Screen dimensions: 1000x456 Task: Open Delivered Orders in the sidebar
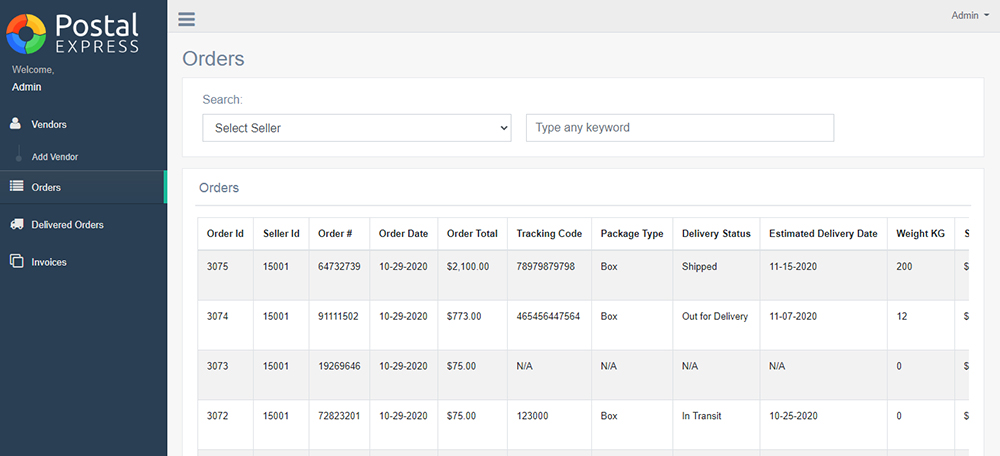68,225
